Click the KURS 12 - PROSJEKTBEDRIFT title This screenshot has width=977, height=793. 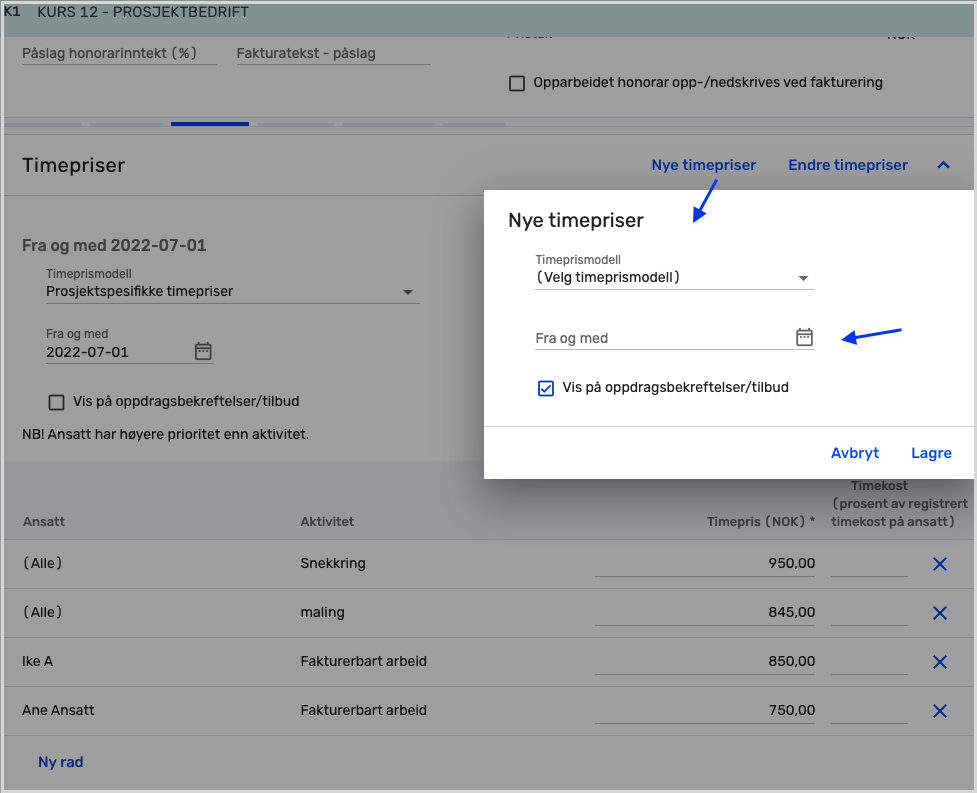coord(143,12)
